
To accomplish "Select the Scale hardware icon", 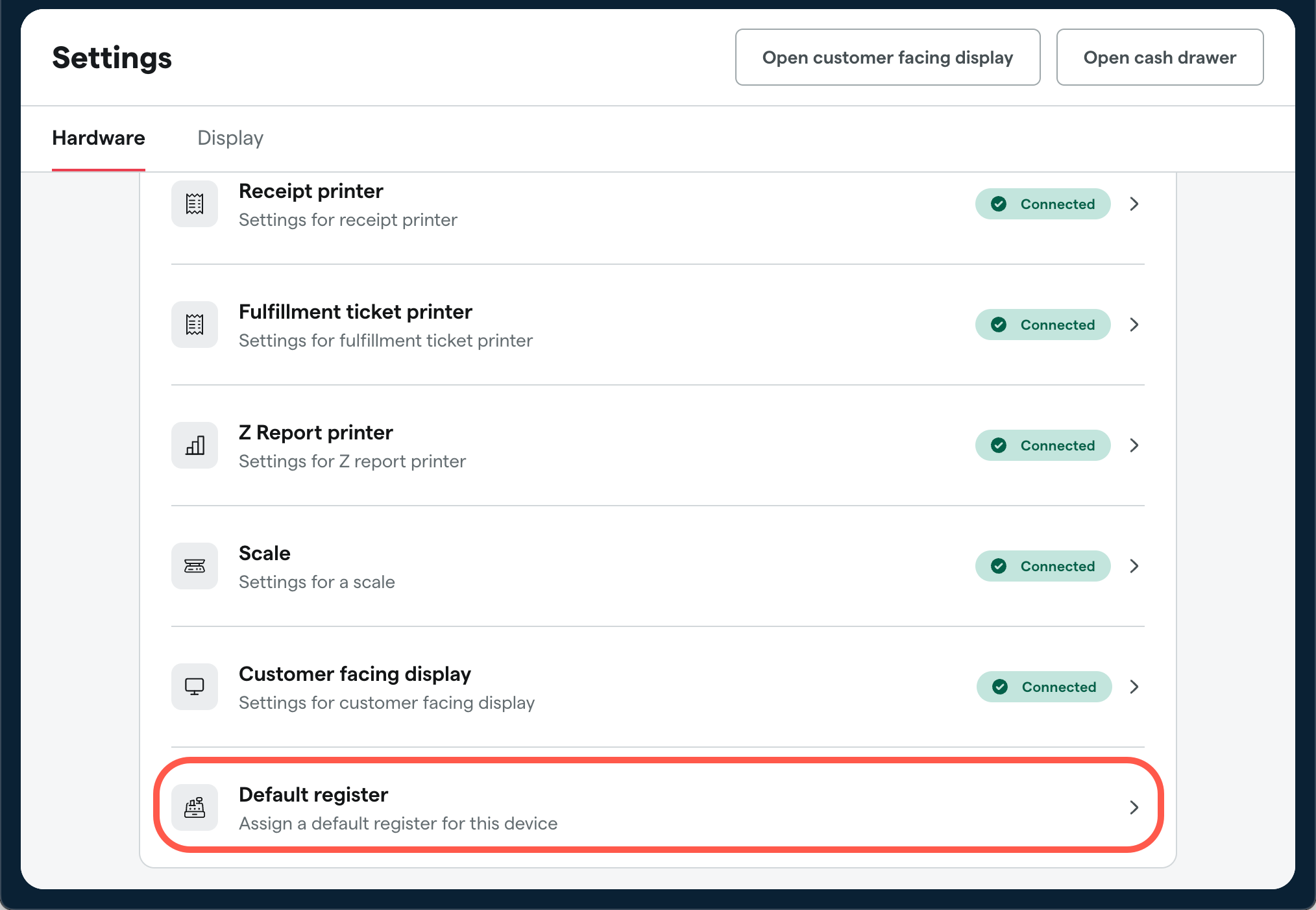I will (194, 566).
